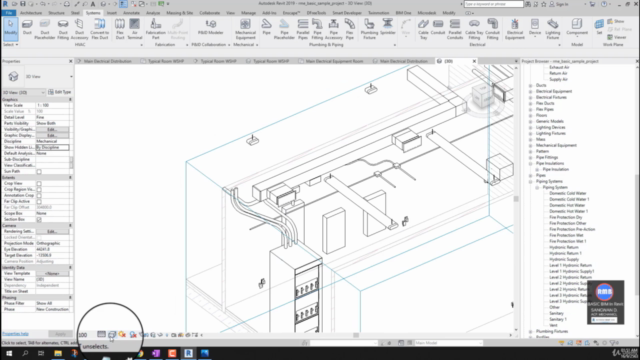
Task: Click Edit Type button
Action: [x=60, y=92]
